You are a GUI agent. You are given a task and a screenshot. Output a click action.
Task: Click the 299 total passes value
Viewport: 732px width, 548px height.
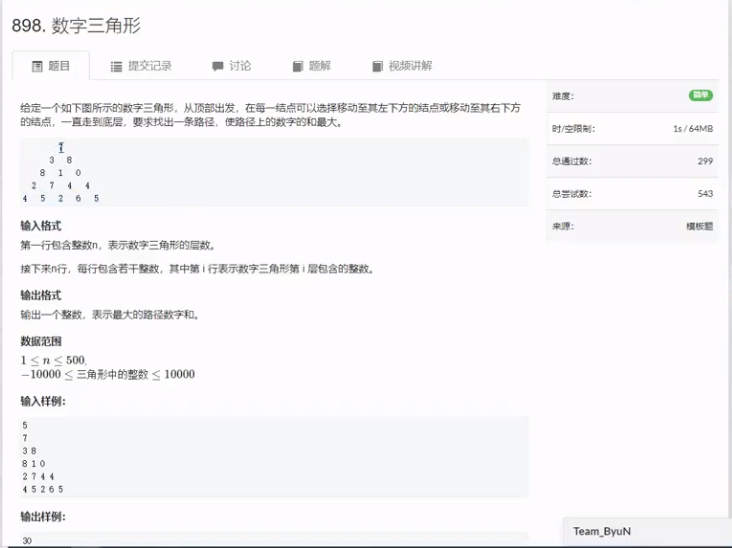[x=705, y=161]
